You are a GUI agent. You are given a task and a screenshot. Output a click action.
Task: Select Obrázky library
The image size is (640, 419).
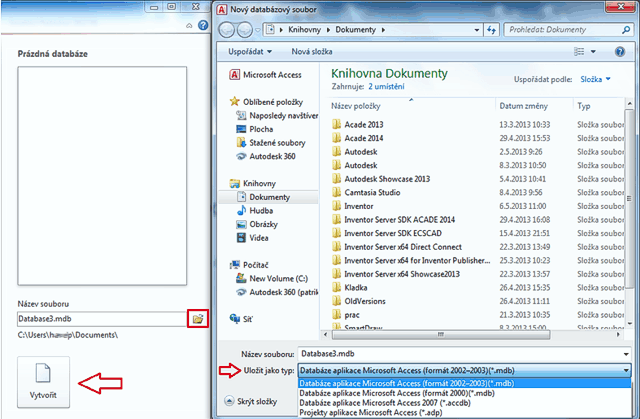[x=257, y=224]
